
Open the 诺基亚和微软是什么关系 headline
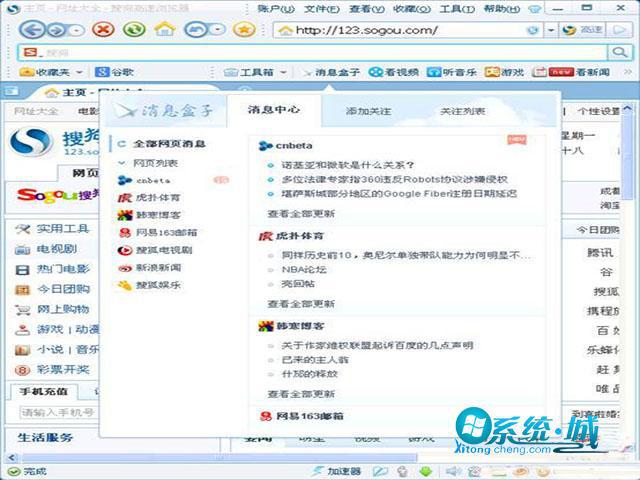(x=348, y=165)
